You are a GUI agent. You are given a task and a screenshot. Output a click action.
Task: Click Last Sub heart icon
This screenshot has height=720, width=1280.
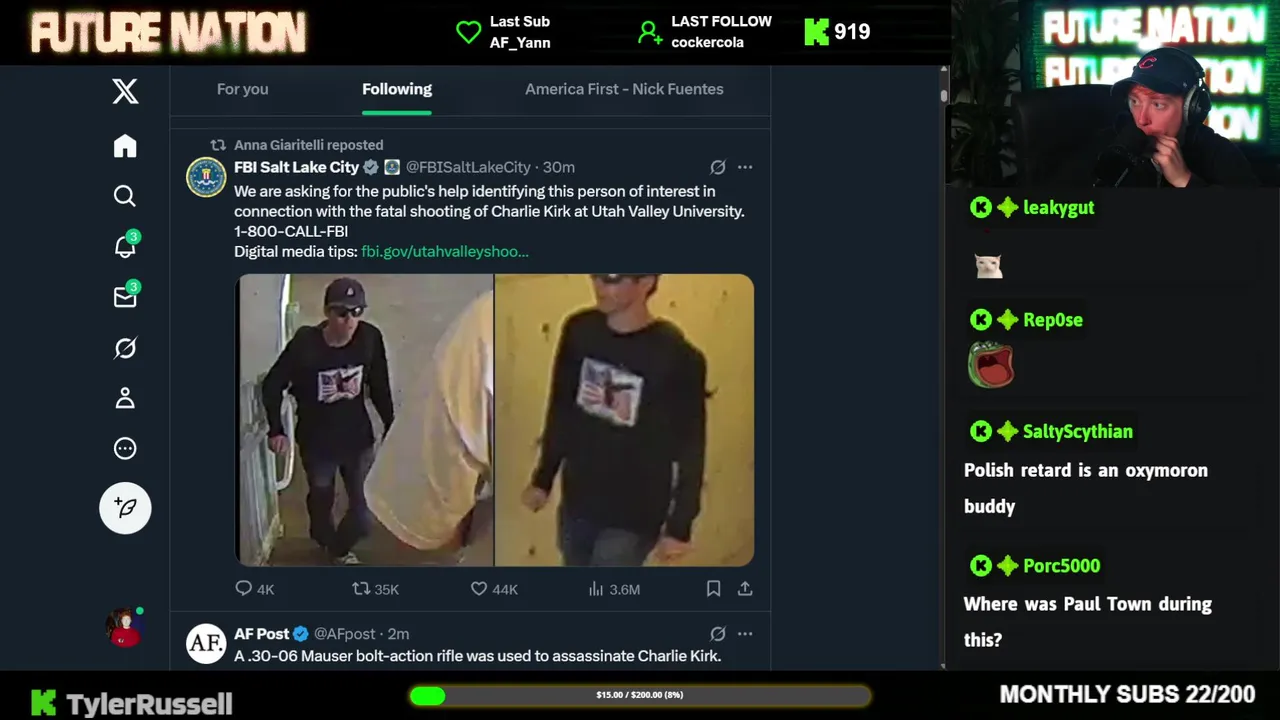468,32
